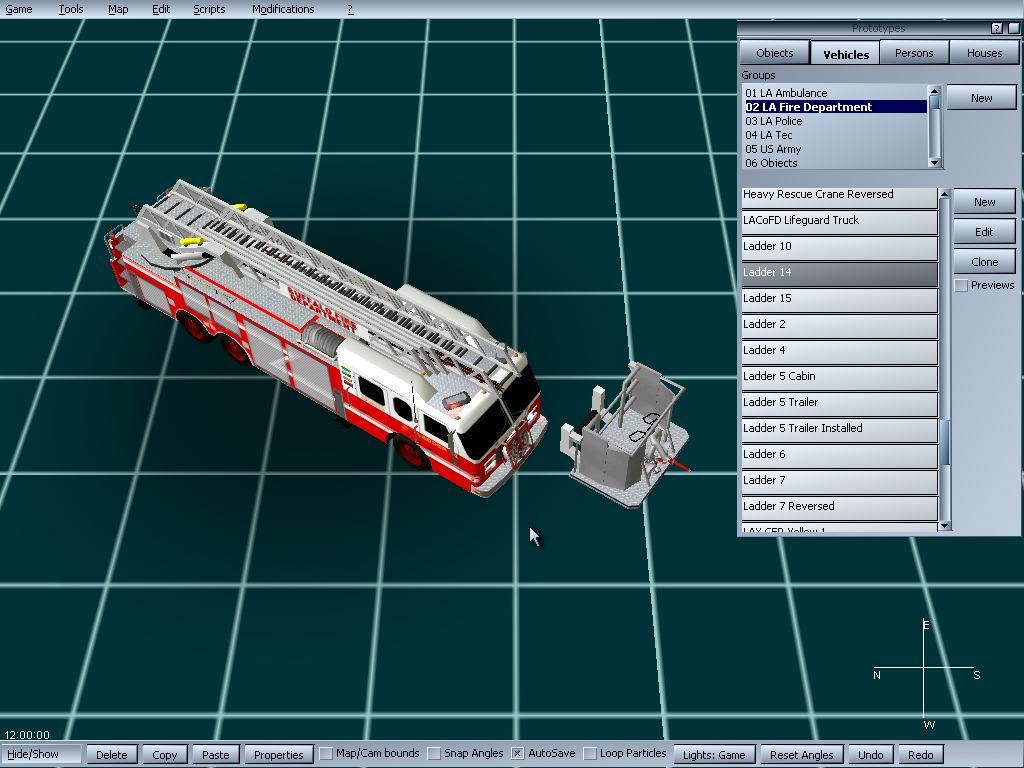
Task: Toggle Map/Cam bounds checkbox
Action: pyautogui.click(x=325, y=754)
